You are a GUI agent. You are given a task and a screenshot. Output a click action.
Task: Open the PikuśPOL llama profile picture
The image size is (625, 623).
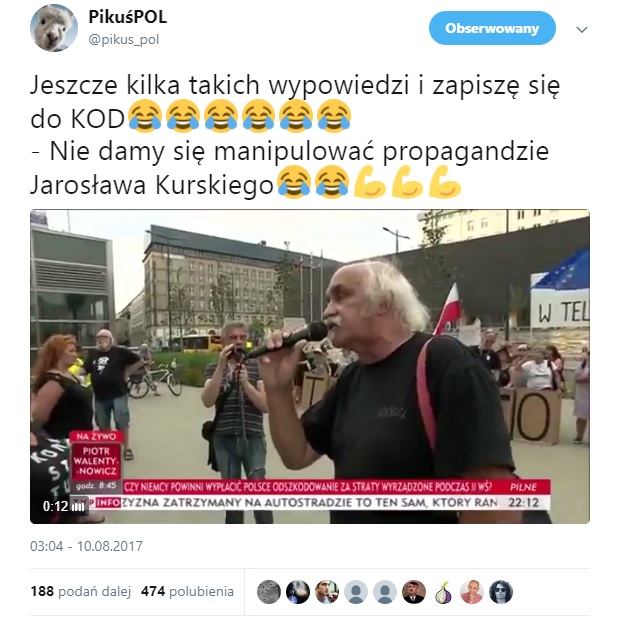54,28
